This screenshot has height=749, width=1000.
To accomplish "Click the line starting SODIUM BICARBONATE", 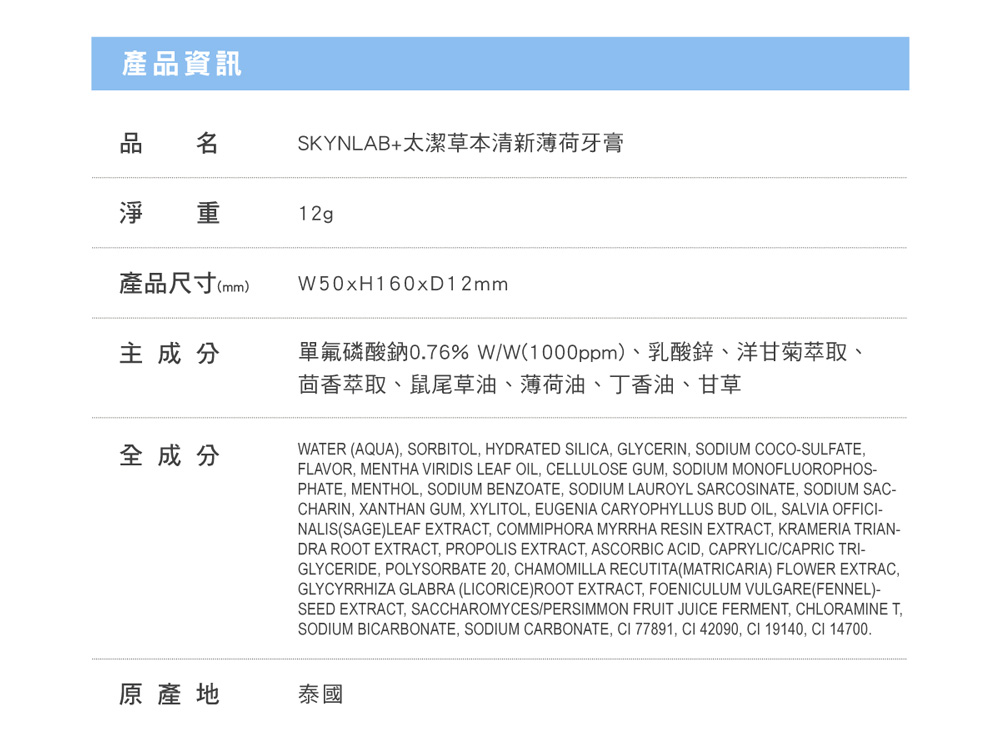I will click(x=584, y=629).
